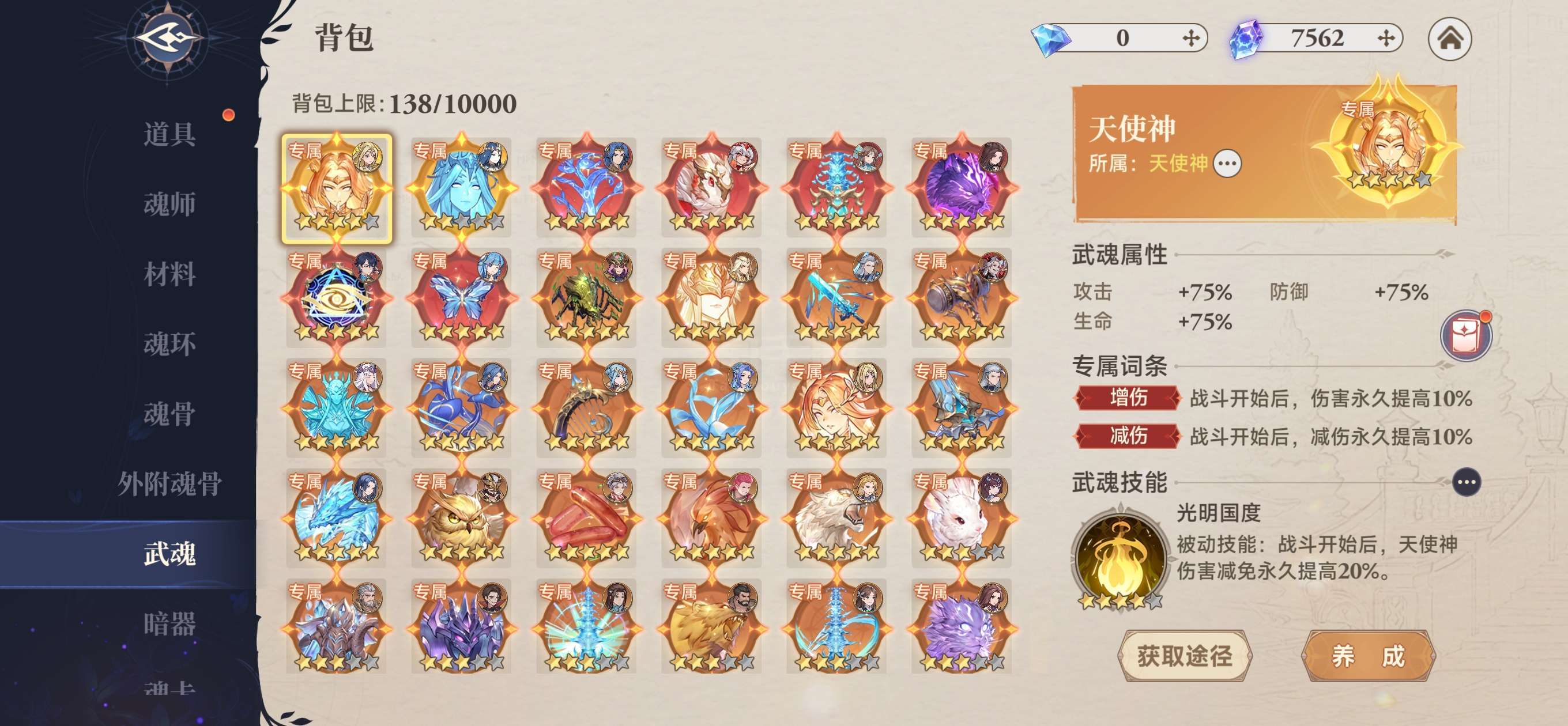This screenshot has height=726, width=1568.
Task: Select the sausage martial soul
Action: 586,517
